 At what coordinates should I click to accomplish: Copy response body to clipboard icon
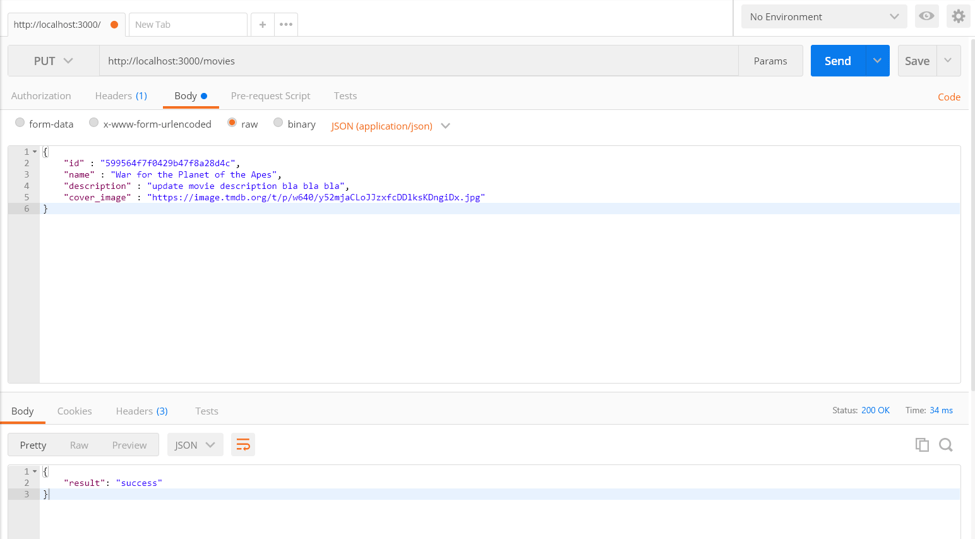point(922,445)
